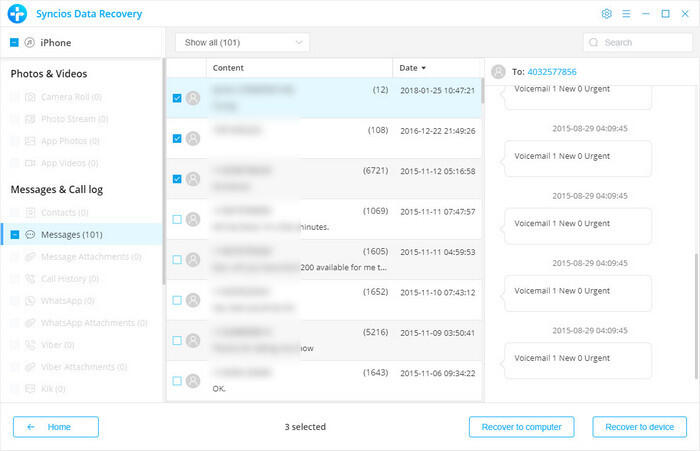700x451 pixels.
Task: Check the 2015-11-11 07:47:57 message checkbox
Action: 177,219
